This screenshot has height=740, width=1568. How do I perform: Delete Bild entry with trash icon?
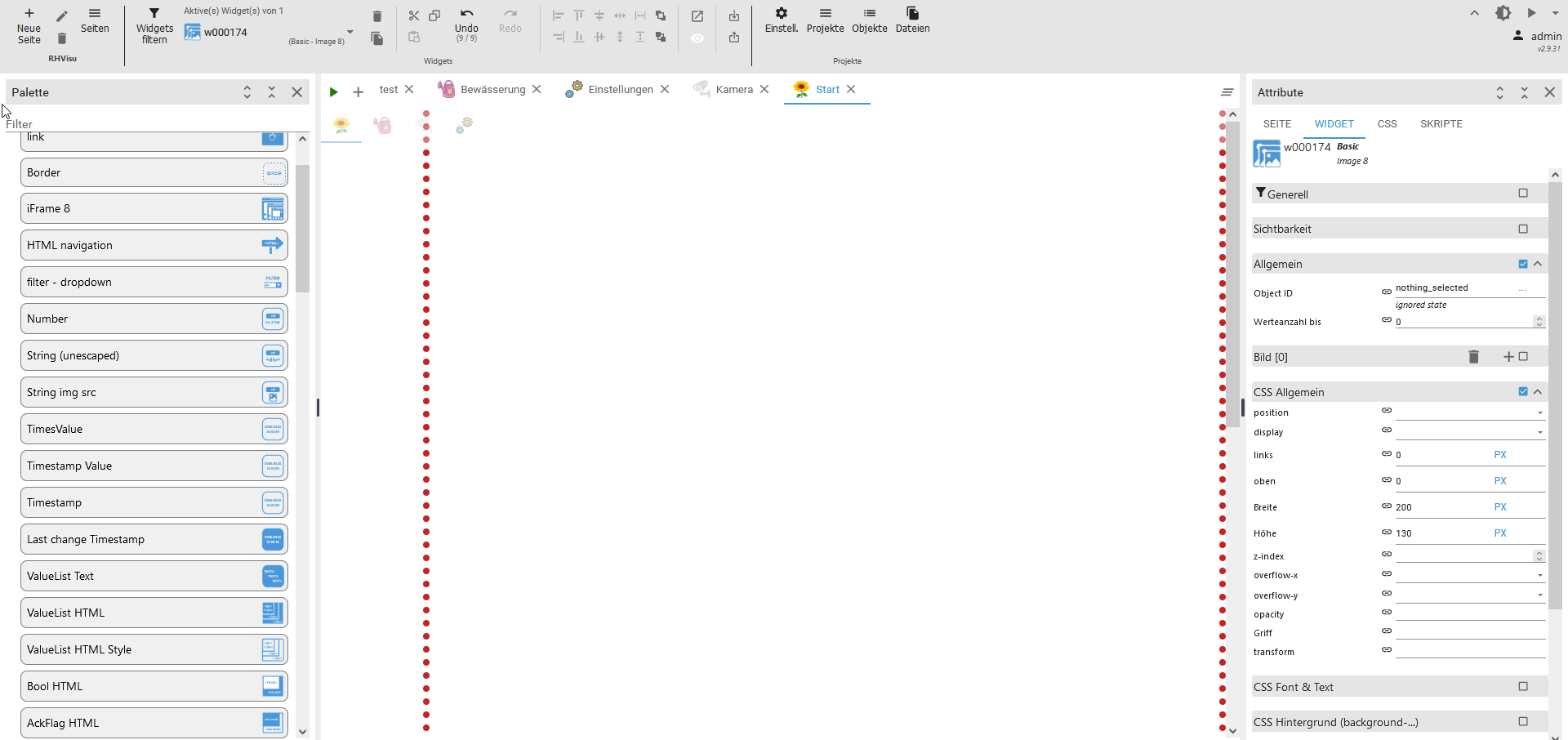[x=1473, y=357]
